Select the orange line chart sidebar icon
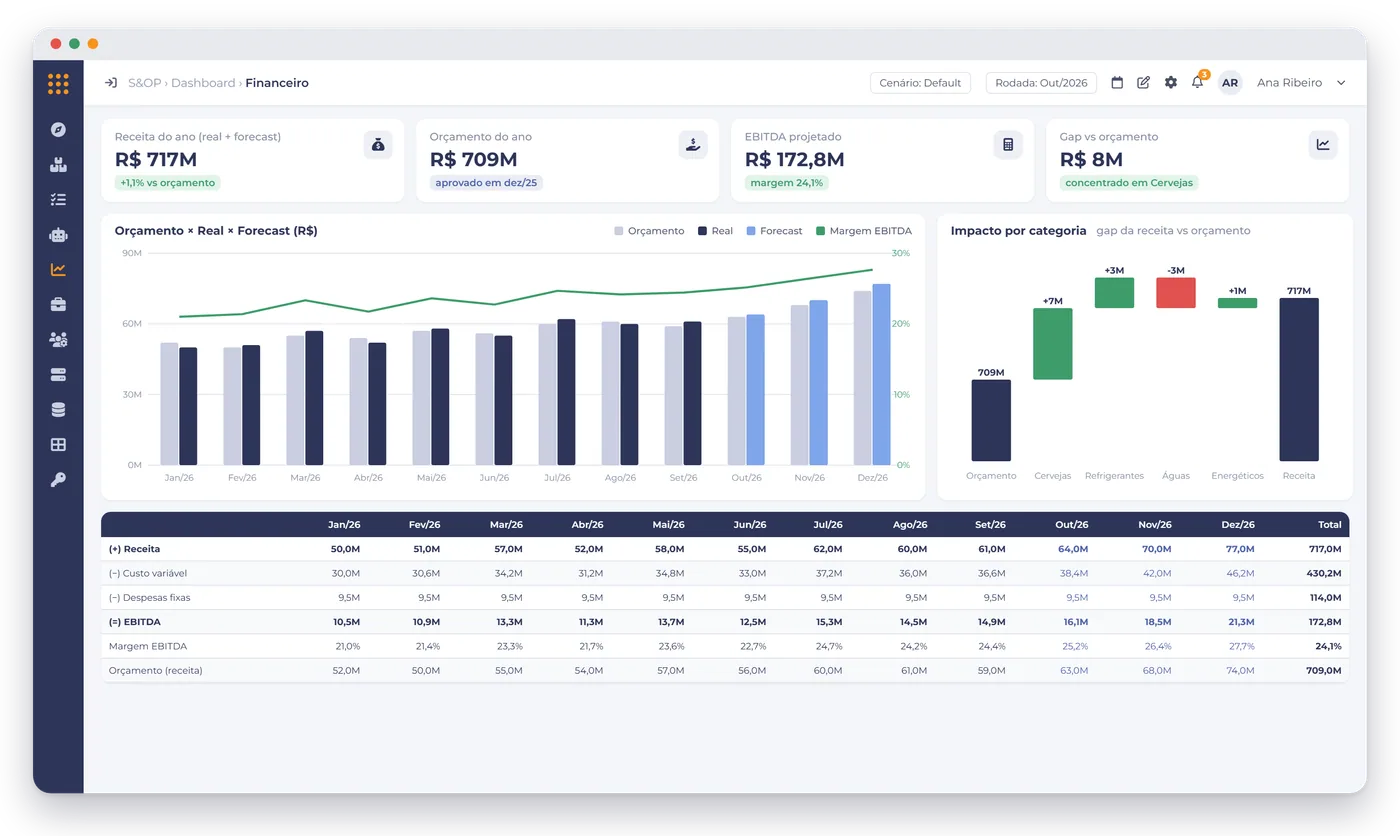The image size is (1400, 836). pos(58,269)
